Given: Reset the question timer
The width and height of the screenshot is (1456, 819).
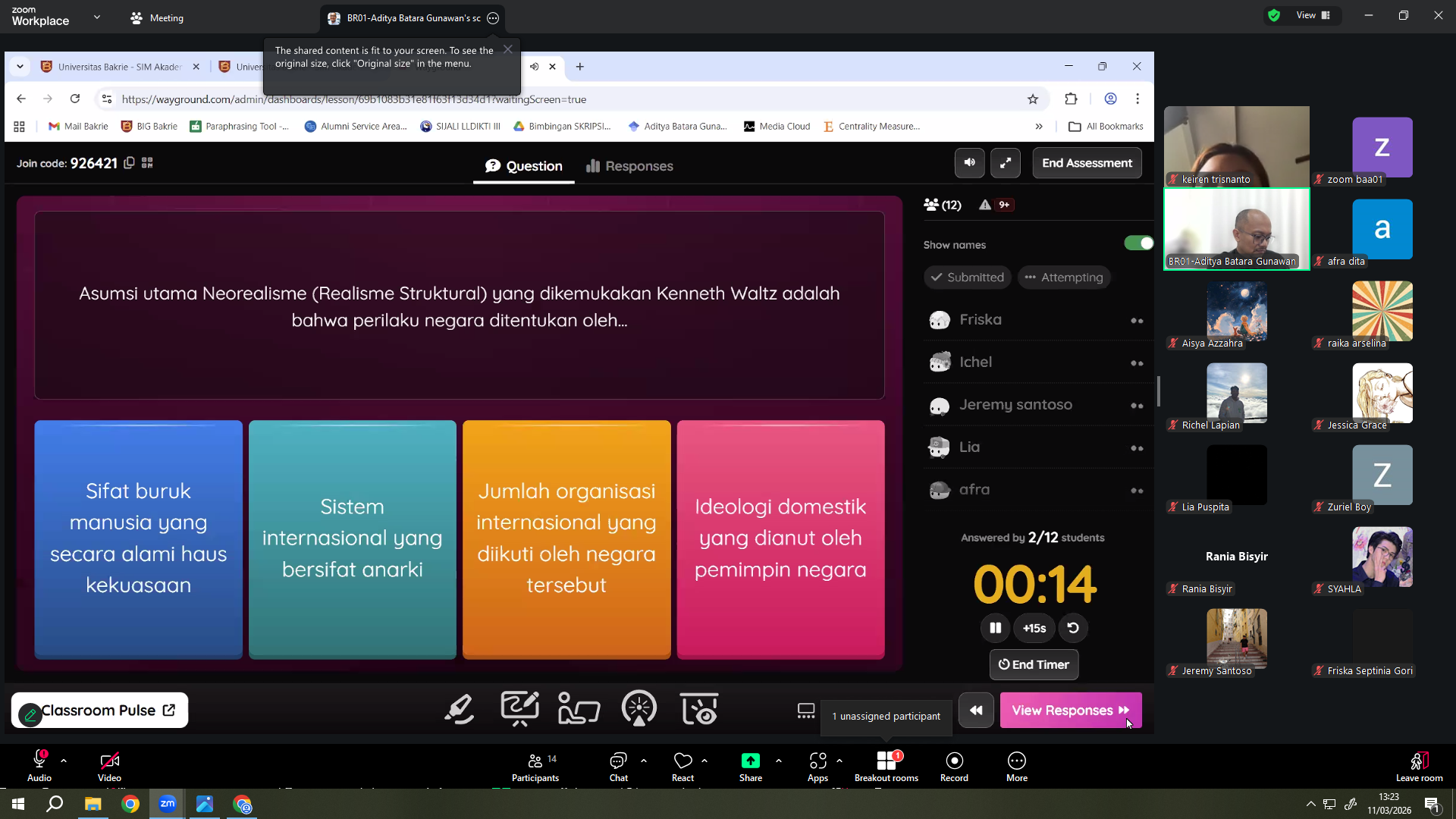Looking at the screenshot, I should [x=1073, y=628].
